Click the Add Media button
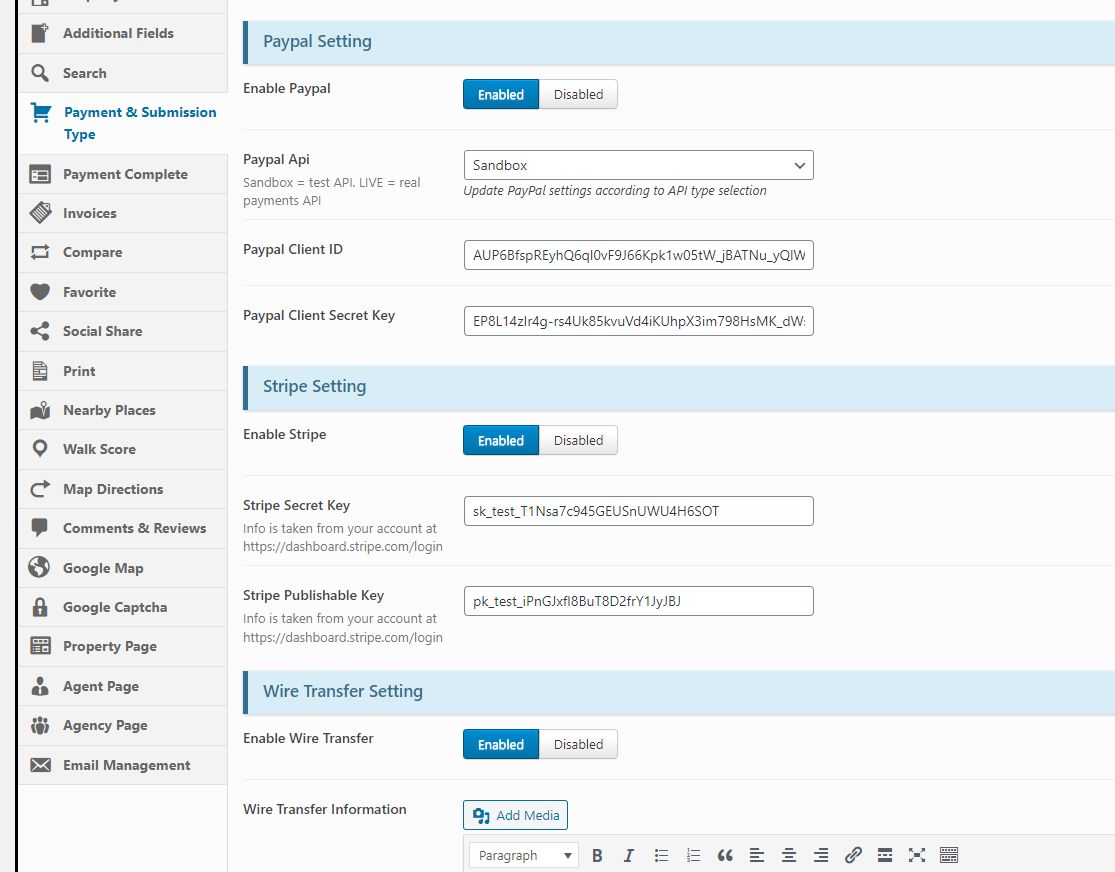The height and width of the screenshot is (872, 1115). pyautogui.click(x=516, y=815)
